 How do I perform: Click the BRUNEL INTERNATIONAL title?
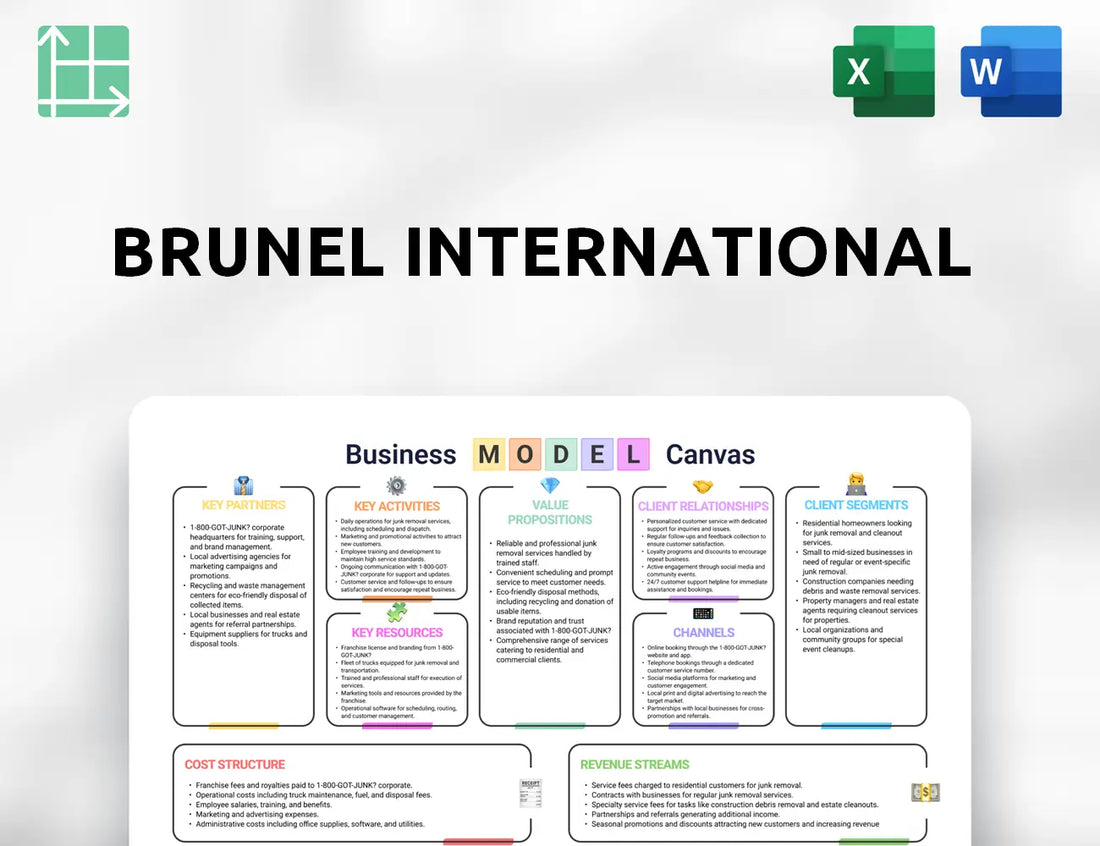[542, 253]
